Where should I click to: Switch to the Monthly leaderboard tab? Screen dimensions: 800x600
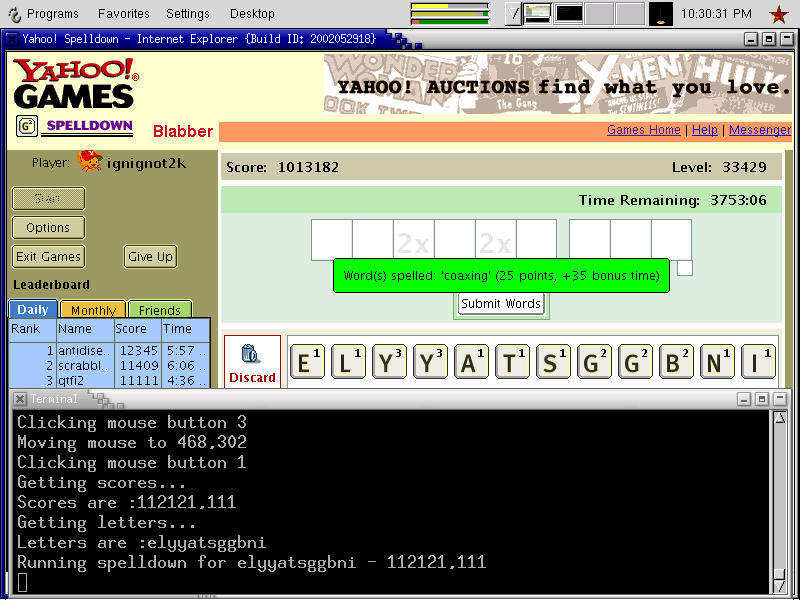(x=93, y=309)
